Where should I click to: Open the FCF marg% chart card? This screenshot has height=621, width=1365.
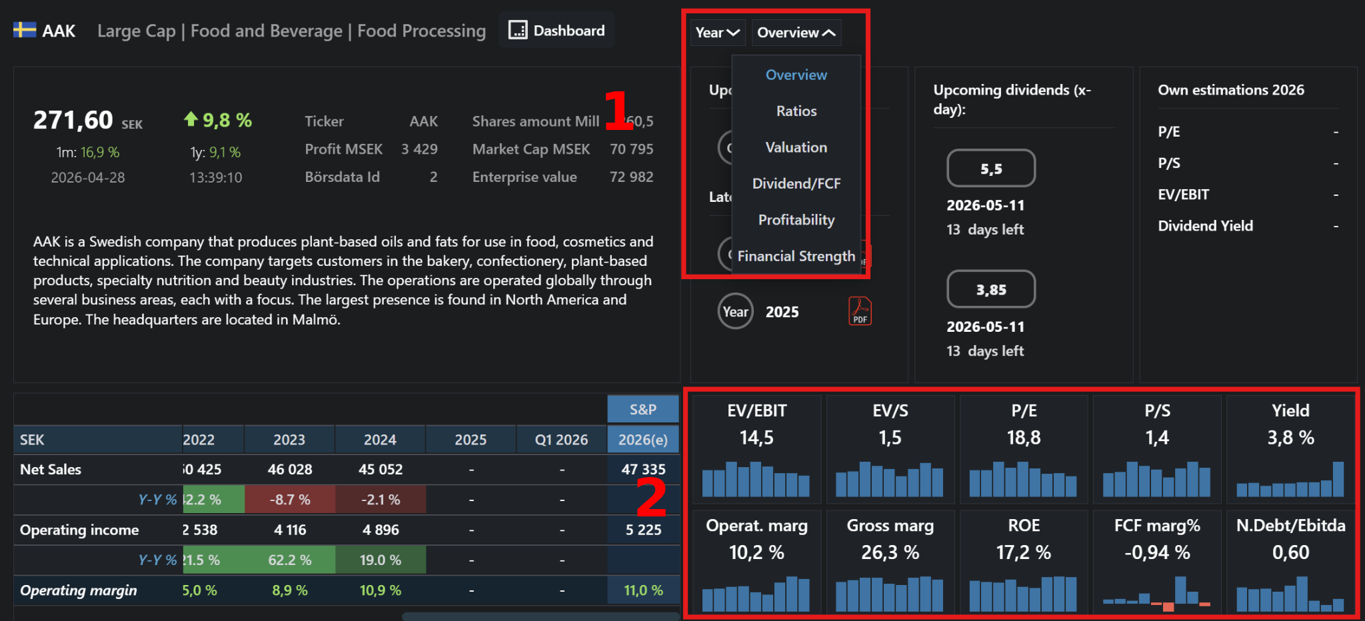click(1157, 562)
